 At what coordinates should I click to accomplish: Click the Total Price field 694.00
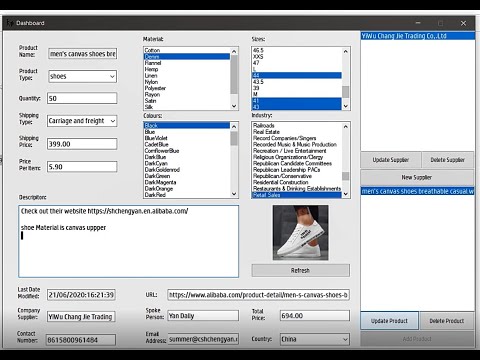pos(315,316)
